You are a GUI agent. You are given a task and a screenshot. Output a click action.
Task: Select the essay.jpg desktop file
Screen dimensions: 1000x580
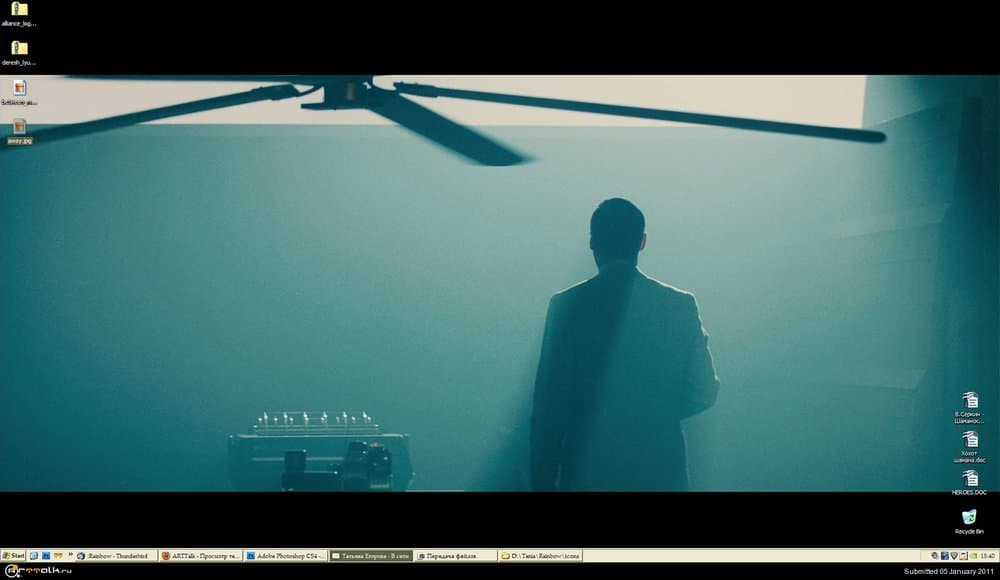[19, 127]
